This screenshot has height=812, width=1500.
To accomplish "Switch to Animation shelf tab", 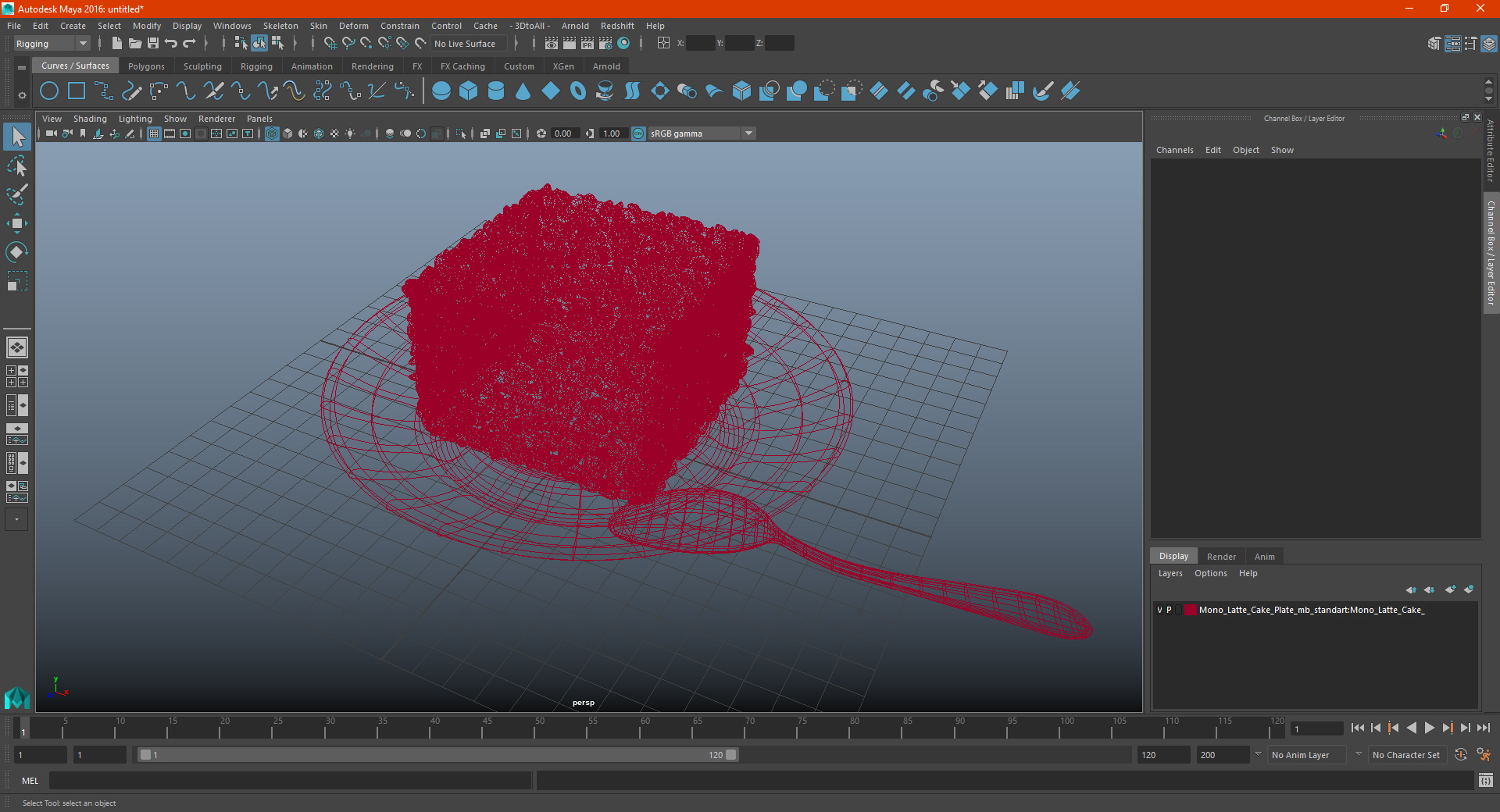I will point(312,66).
